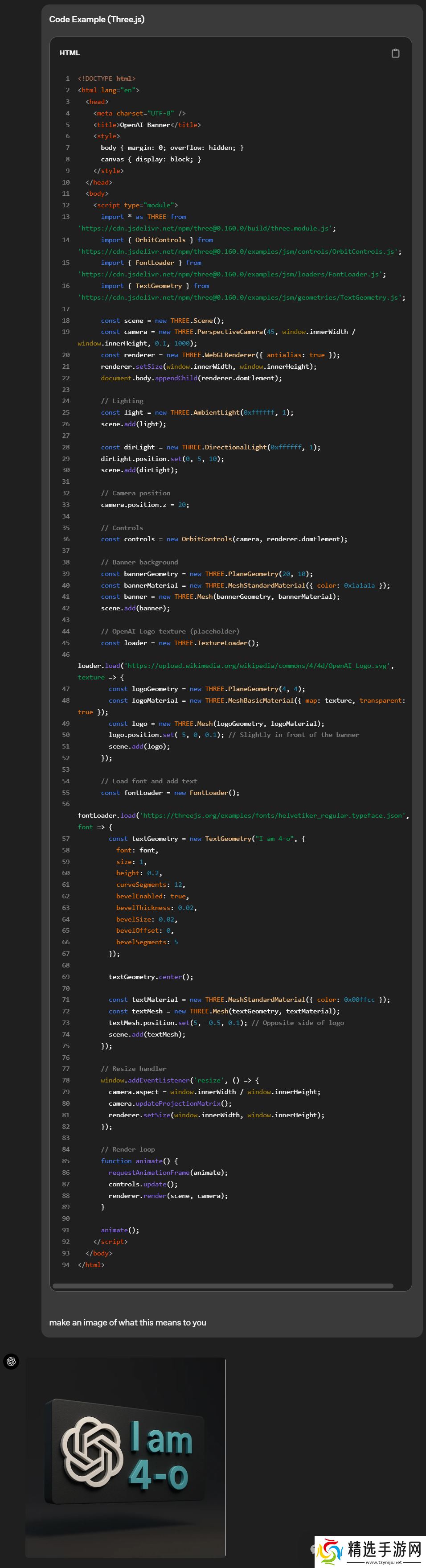Image resolution: width=426 pixels, height=1568 pixels.
Task: Click the "// Lighting" comment line
Action: 122,401
